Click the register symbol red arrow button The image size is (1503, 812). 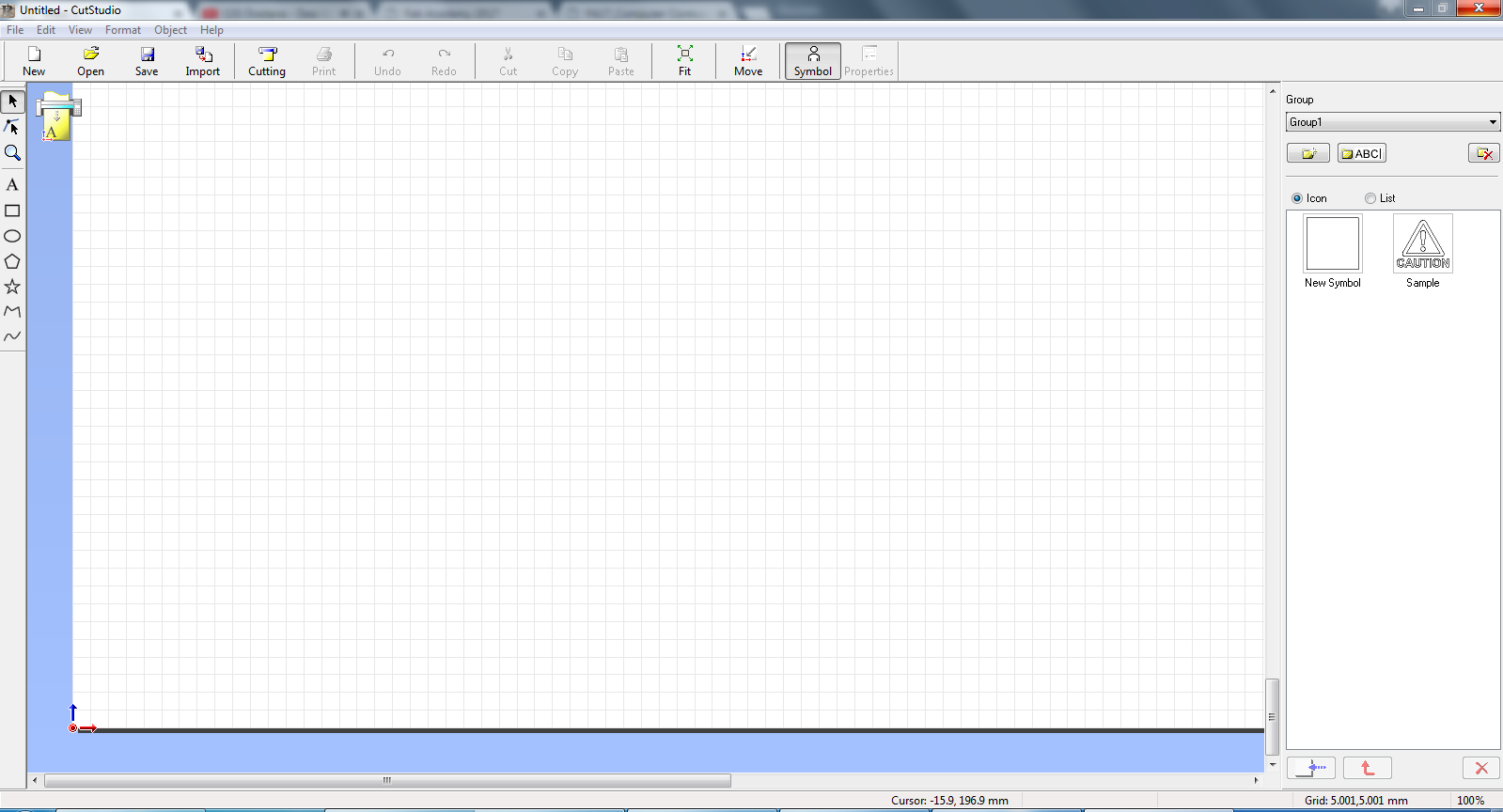(1368, 768)
